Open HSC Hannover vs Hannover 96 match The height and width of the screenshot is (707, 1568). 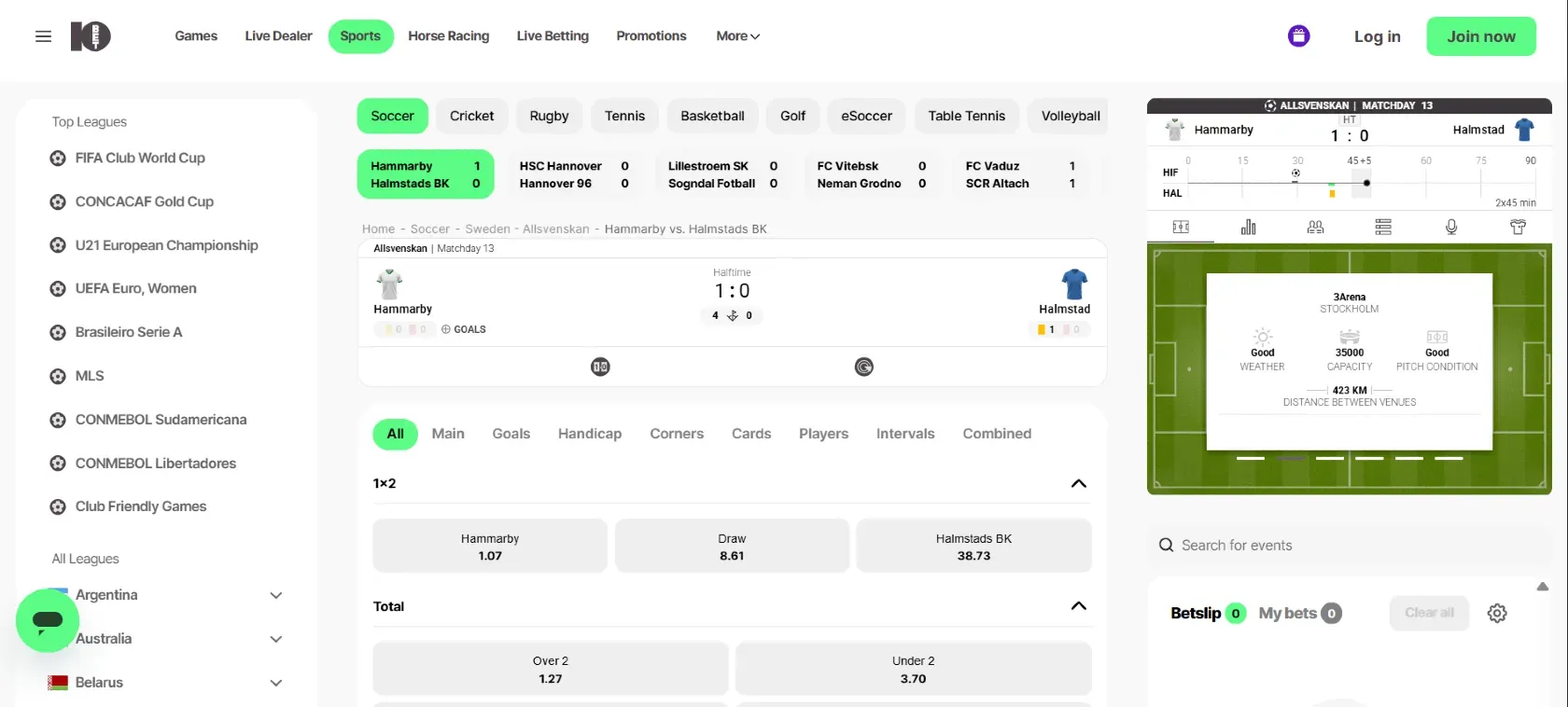pos(575,174)
